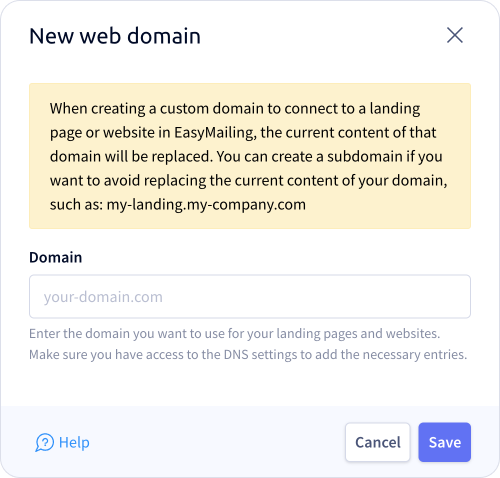Image resolution: width=500 pixels, height=478 pixels.
Task: Click the Domain field label
Action: coord(56,257)
